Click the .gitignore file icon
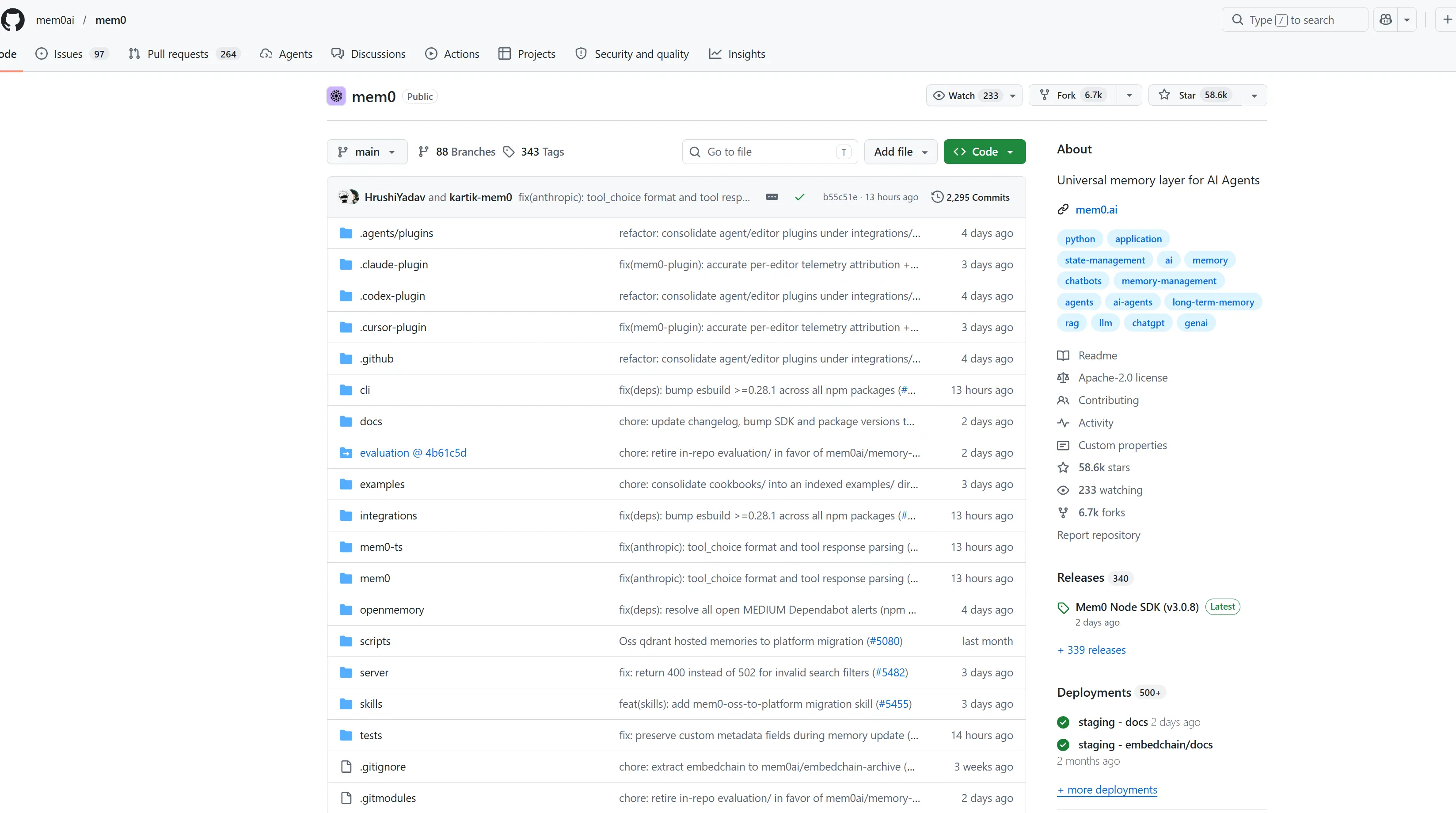 click(x=346, y=767)
